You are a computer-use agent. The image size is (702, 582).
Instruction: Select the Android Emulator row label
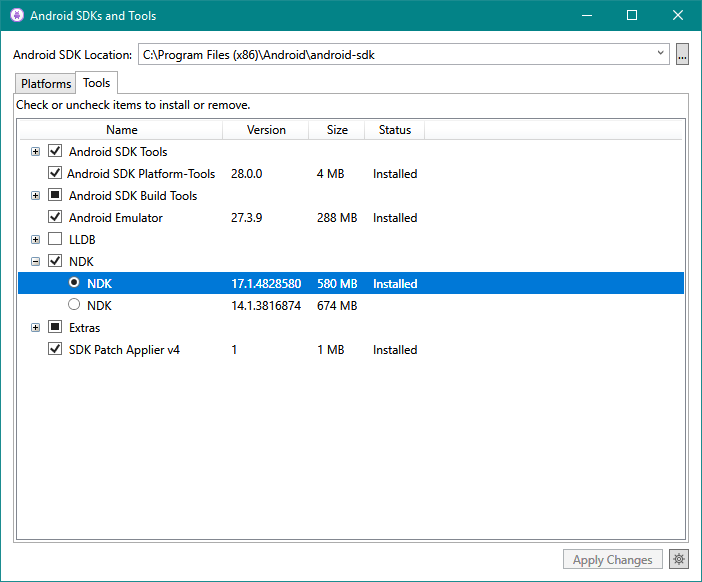point(116,218)
